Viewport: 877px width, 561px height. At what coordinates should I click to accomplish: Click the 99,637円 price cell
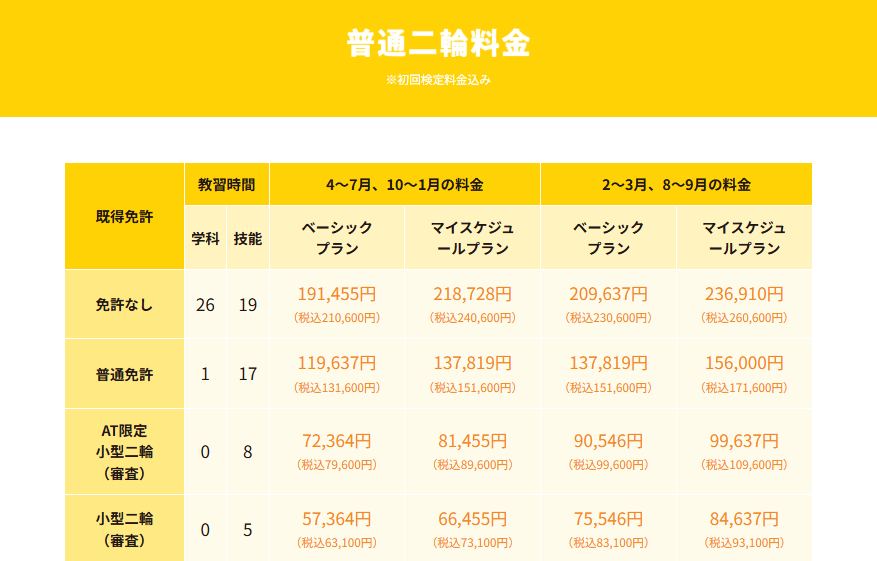pos(743,441)
